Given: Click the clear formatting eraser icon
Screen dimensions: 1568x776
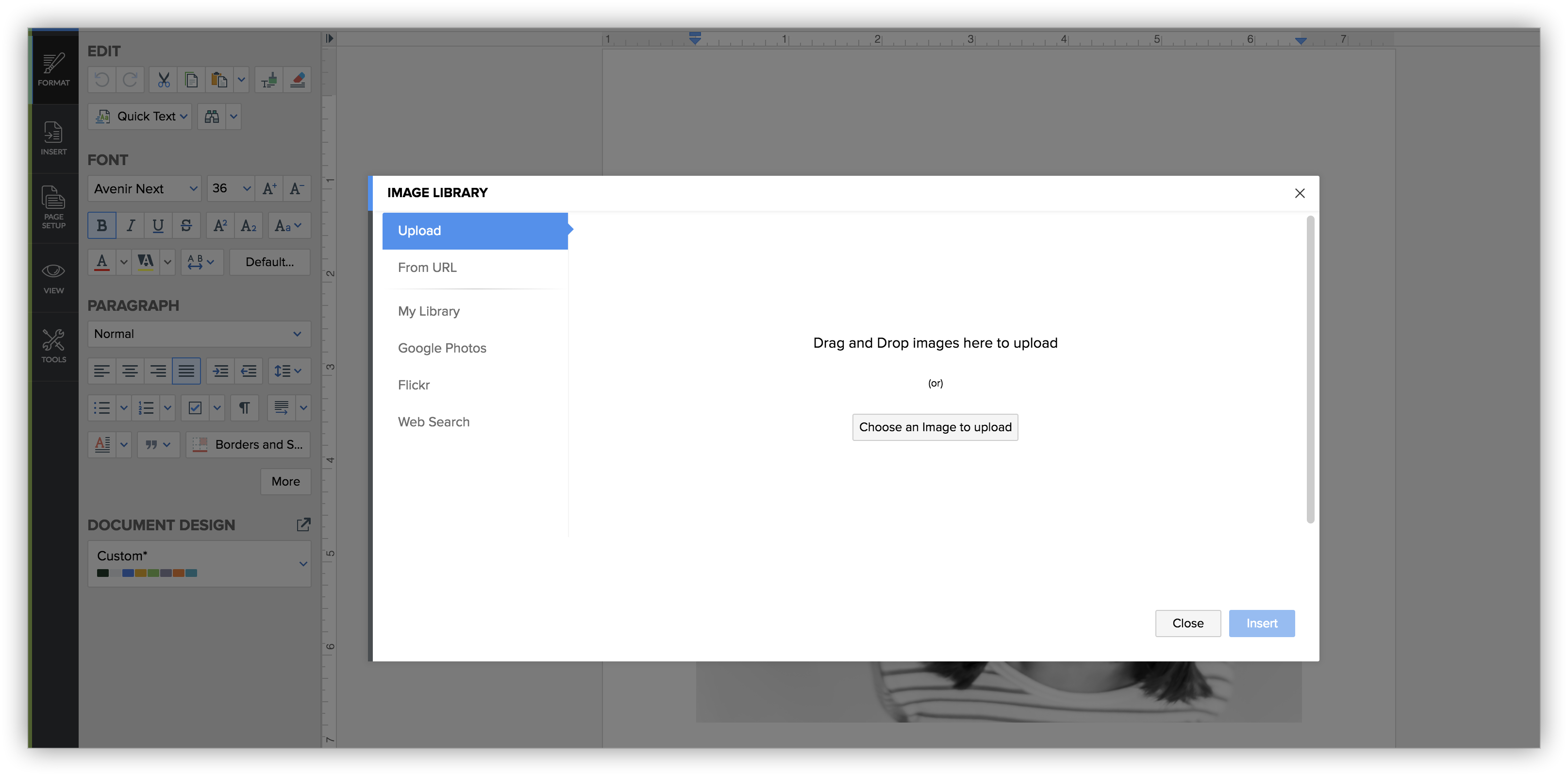Looking at the screenshot, I should [298, 80].
